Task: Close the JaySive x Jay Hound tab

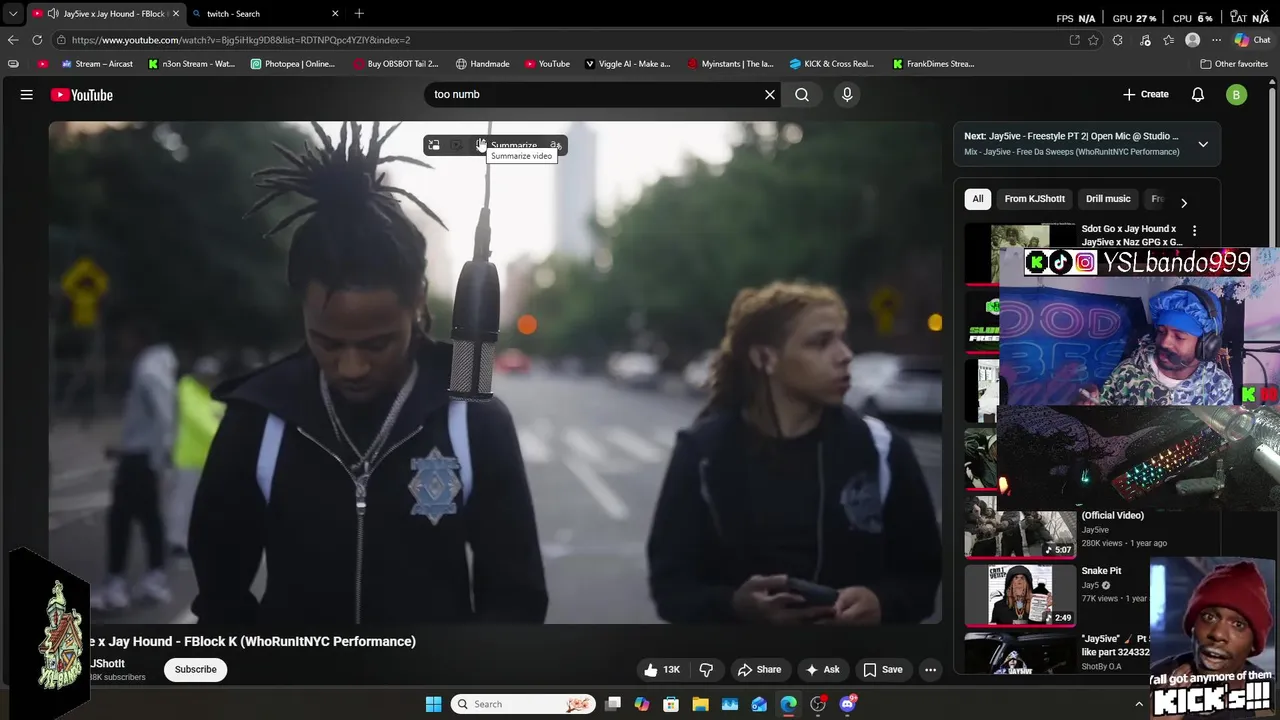Action: tap(175, 14)
